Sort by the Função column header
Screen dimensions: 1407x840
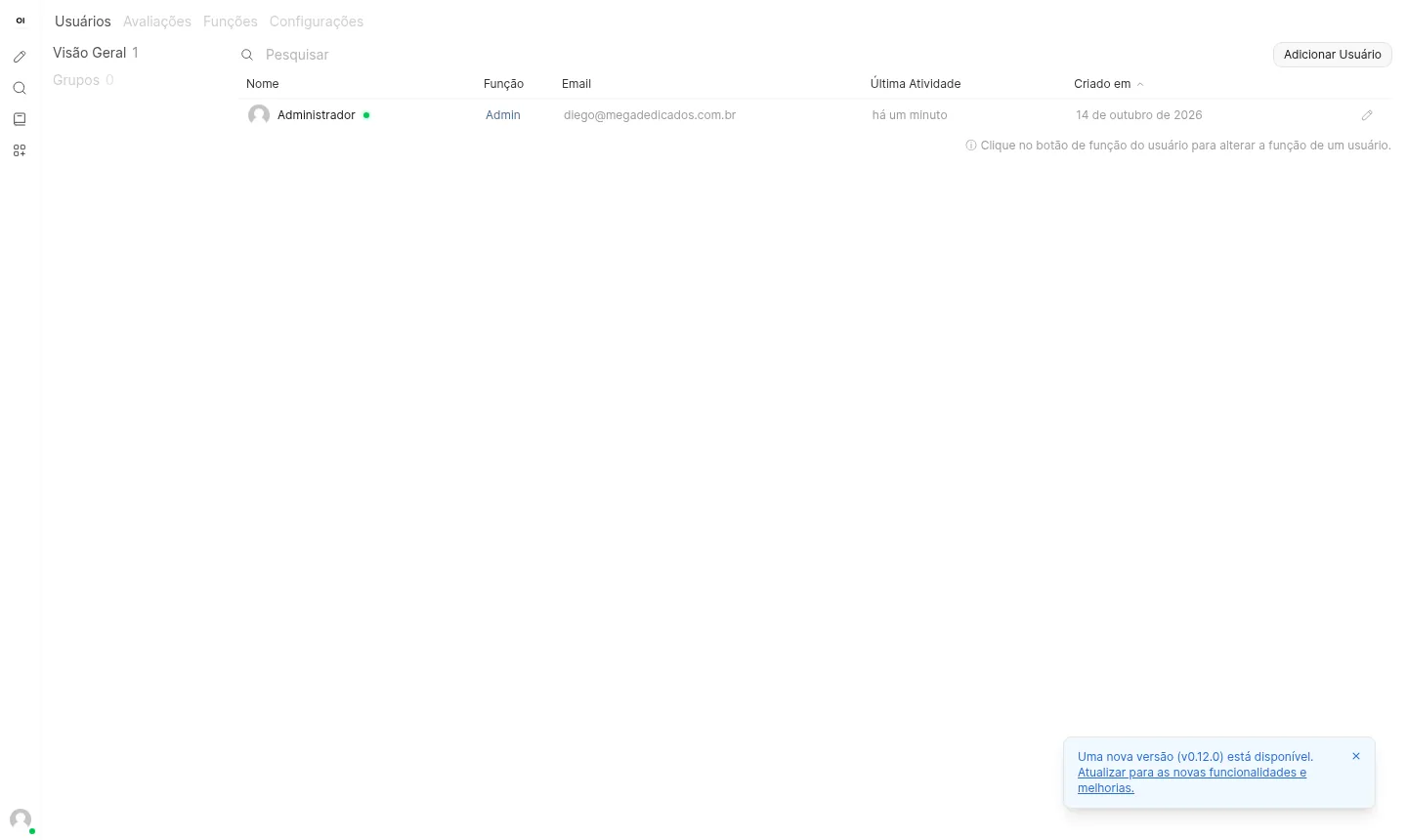click(x=503, y=84)
